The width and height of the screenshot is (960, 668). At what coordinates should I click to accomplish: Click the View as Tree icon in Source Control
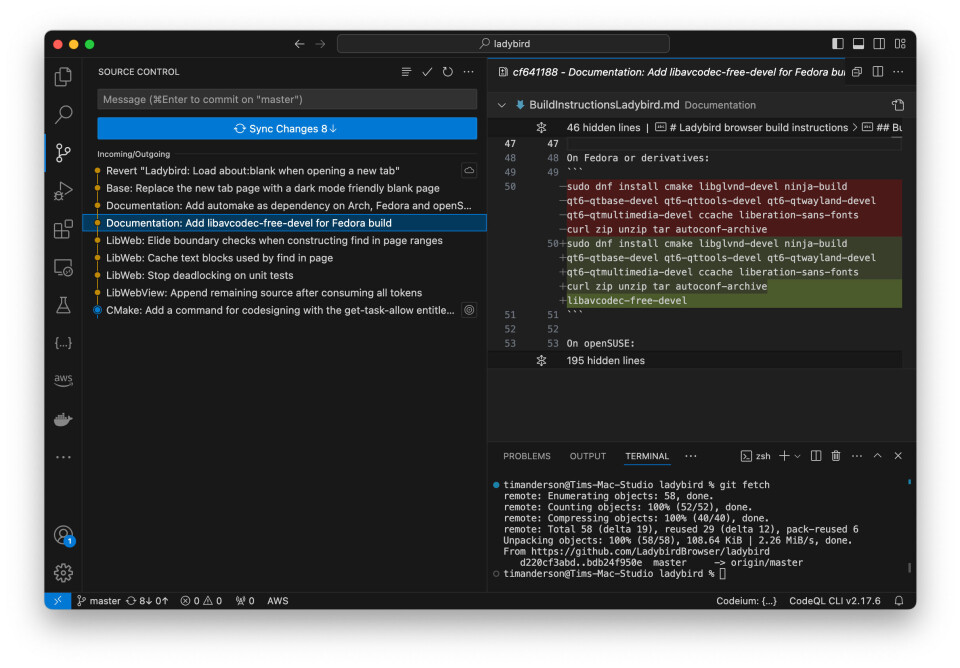pyautogui.click(x=406, y=72)
